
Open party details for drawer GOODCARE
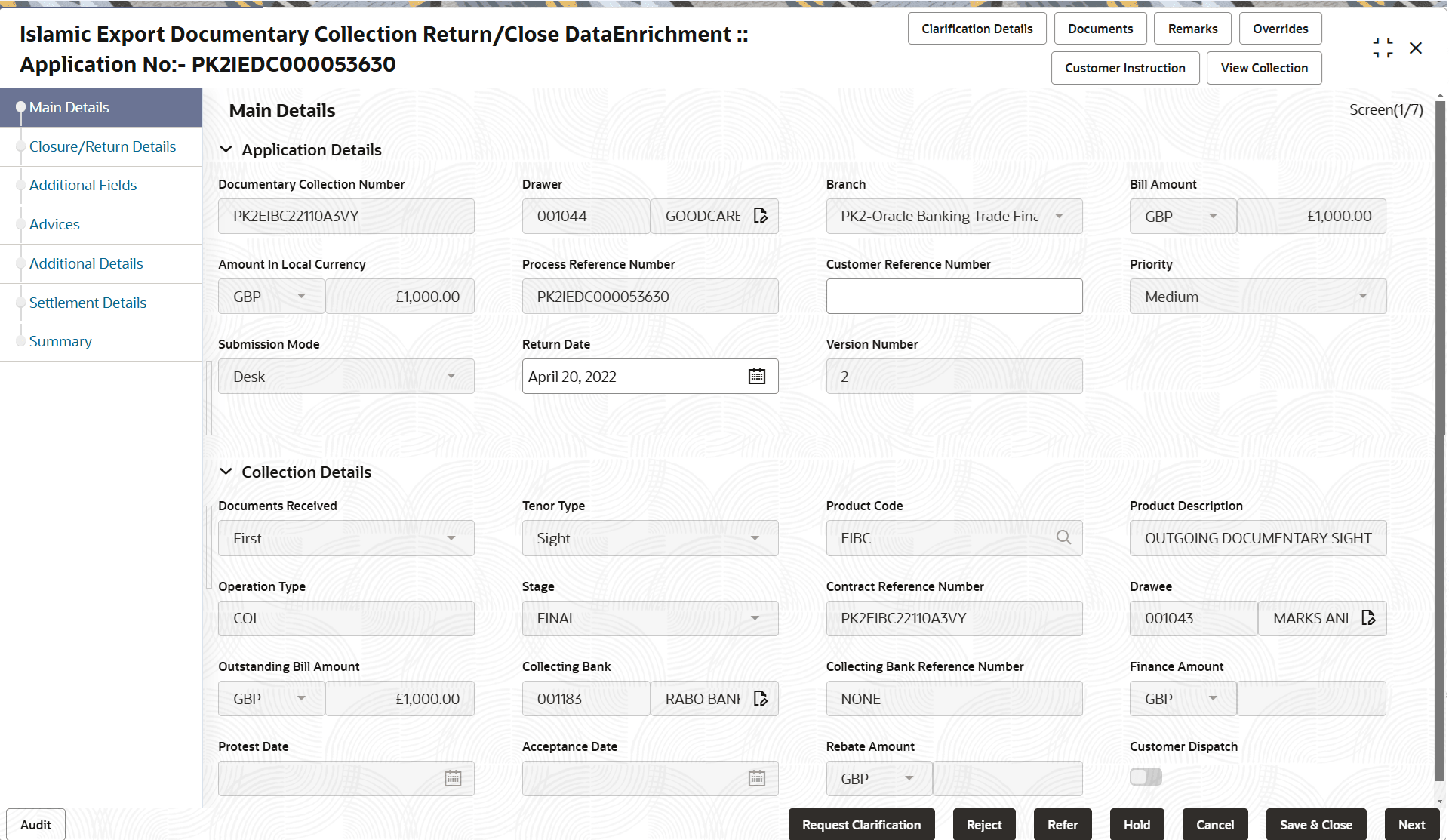point(760,215)
